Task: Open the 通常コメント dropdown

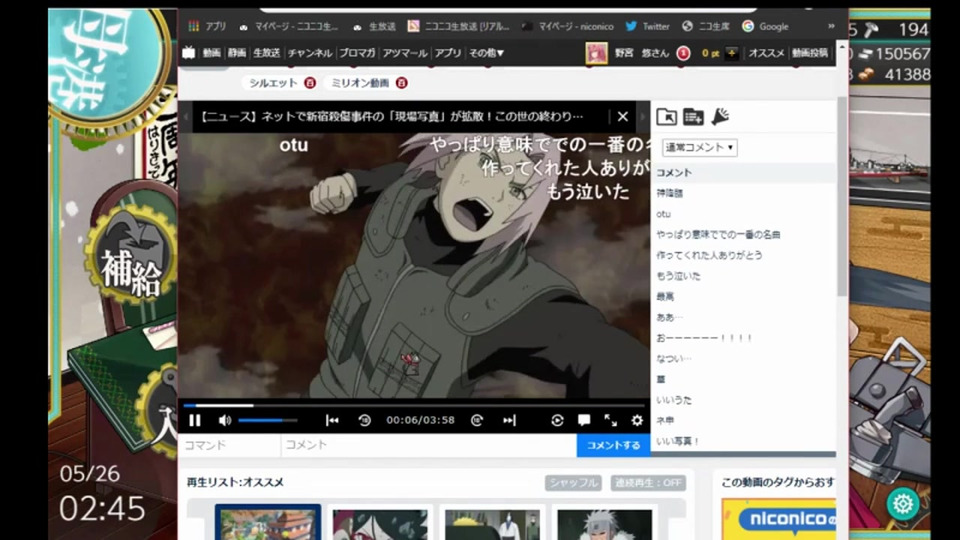Action: pos(699,148)
